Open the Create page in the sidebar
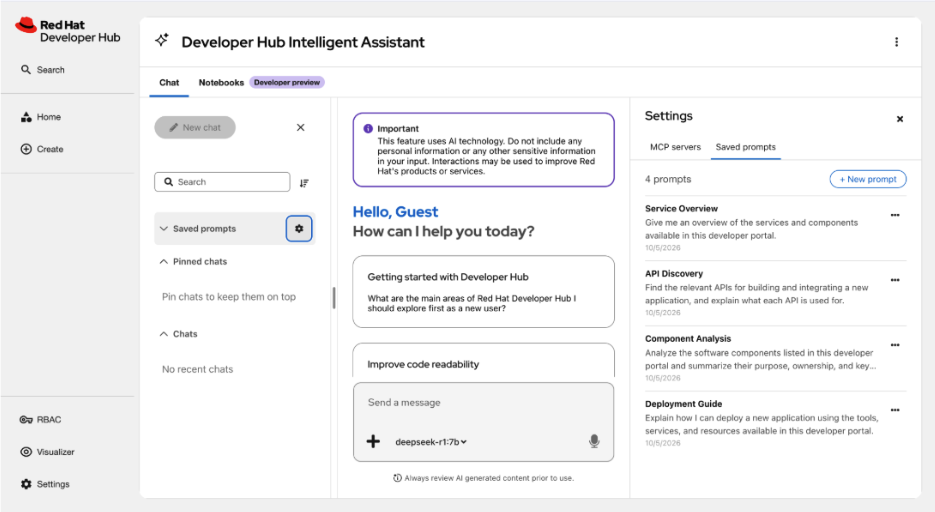 pos(42,149)
